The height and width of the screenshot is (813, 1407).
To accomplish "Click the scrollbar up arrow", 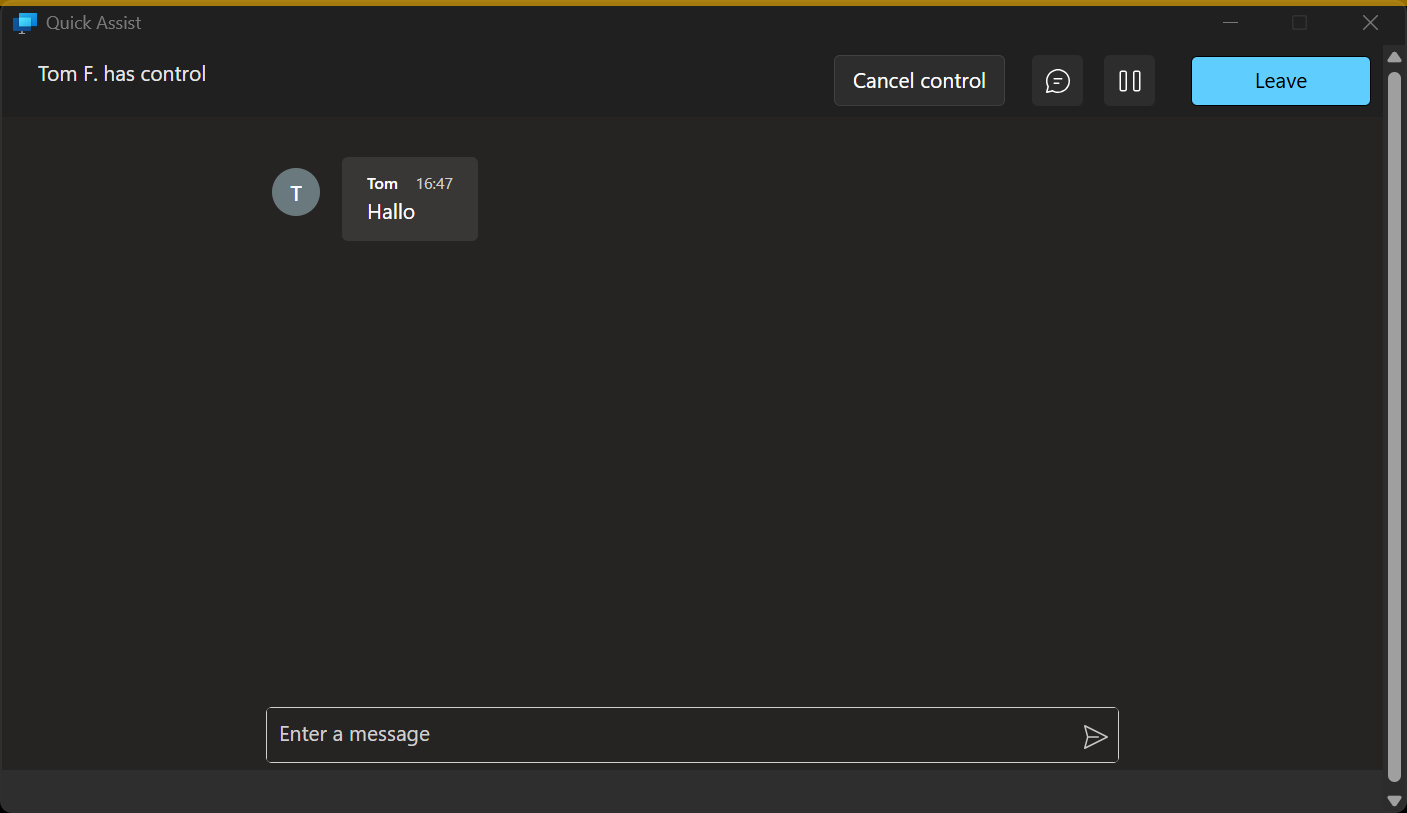I will coord(1394,57).
